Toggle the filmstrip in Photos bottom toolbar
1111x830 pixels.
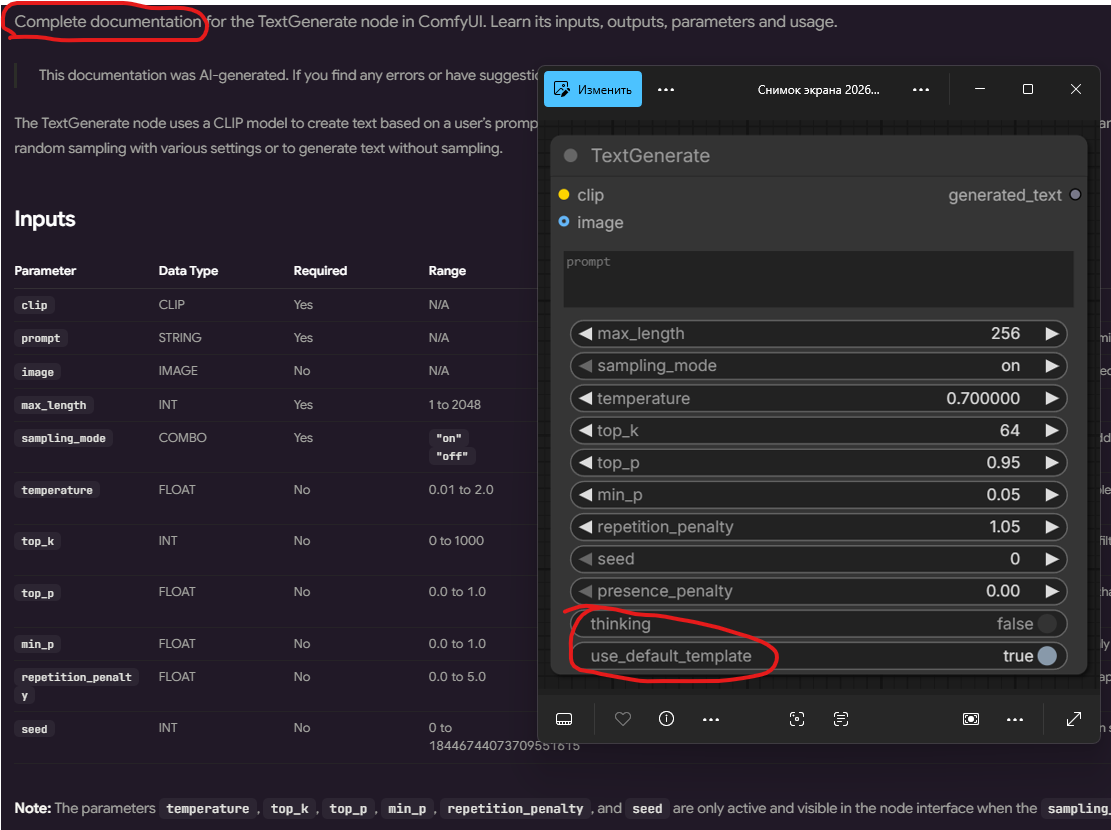(564, 719)
